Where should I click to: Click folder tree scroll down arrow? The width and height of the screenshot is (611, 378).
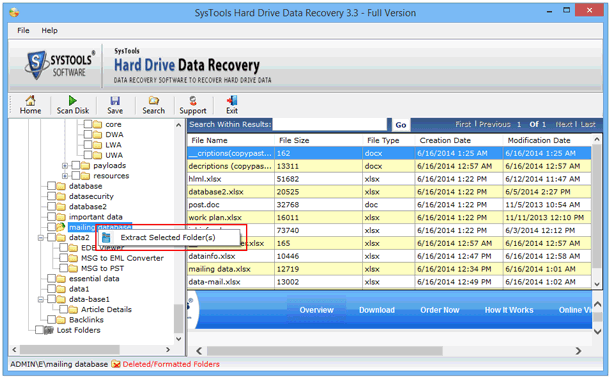coord(178,339)
